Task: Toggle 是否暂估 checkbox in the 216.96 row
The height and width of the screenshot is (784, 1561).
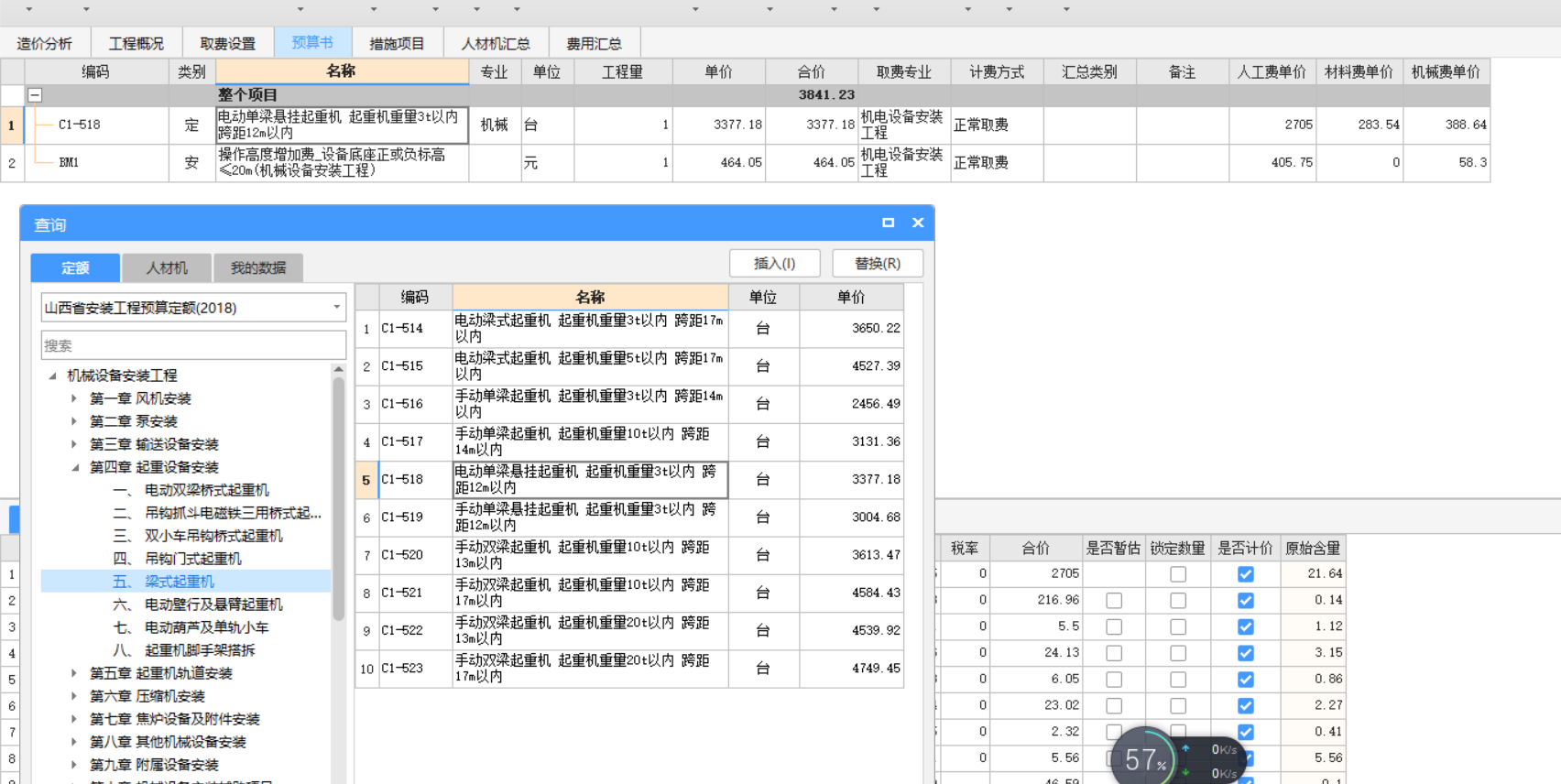Action: click(1114, 601)
